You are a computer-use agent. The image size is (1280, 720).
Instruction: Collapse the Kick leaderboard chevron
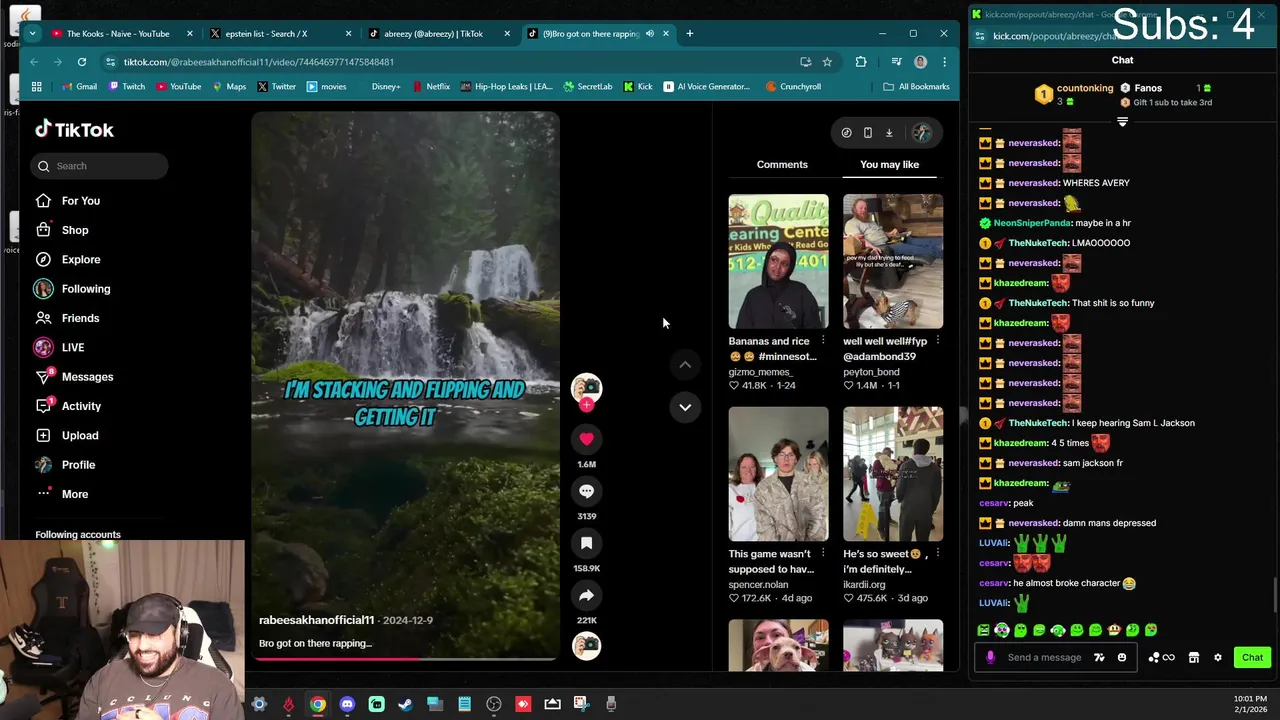pos(1122,122)
